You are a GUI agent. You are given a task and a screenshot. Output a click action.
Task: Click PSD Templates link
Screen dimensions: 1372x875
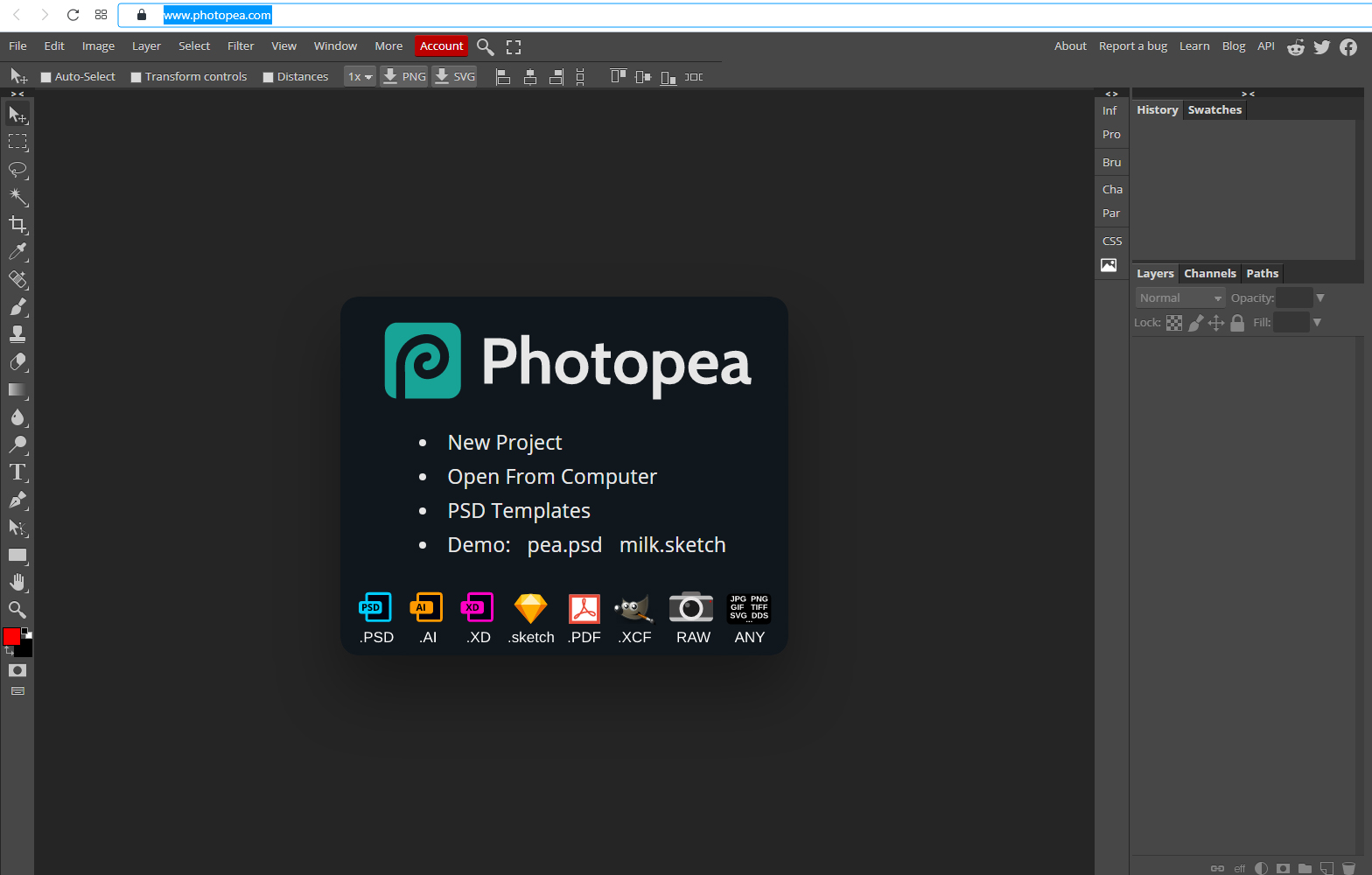(519, 511)
